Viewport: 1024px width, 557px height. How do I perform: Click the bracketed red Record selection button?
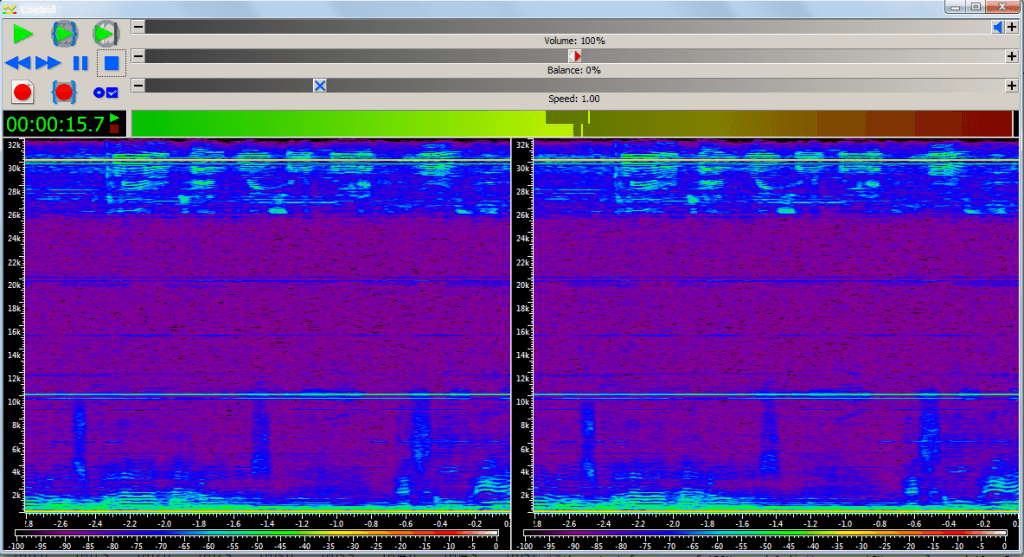point(63,93)
